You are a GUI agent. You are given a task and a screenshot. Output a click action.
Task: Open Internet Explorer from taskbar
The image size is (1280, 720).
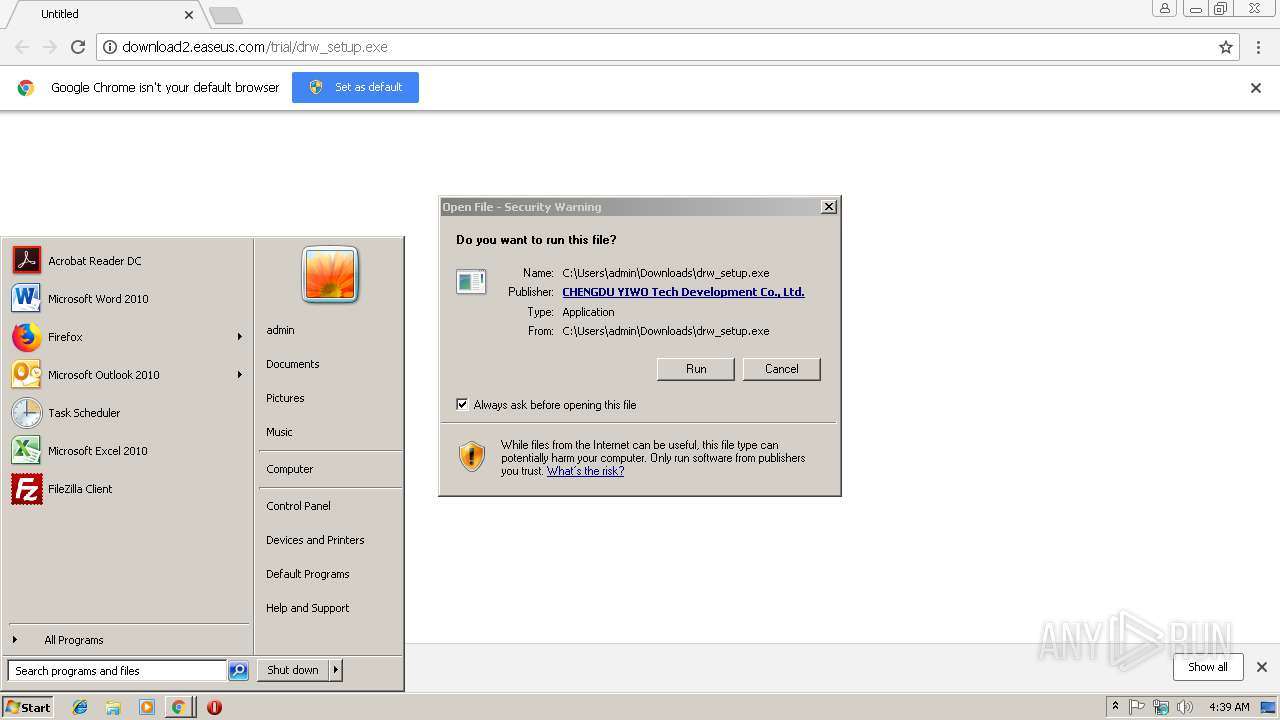tap(80, 707)
